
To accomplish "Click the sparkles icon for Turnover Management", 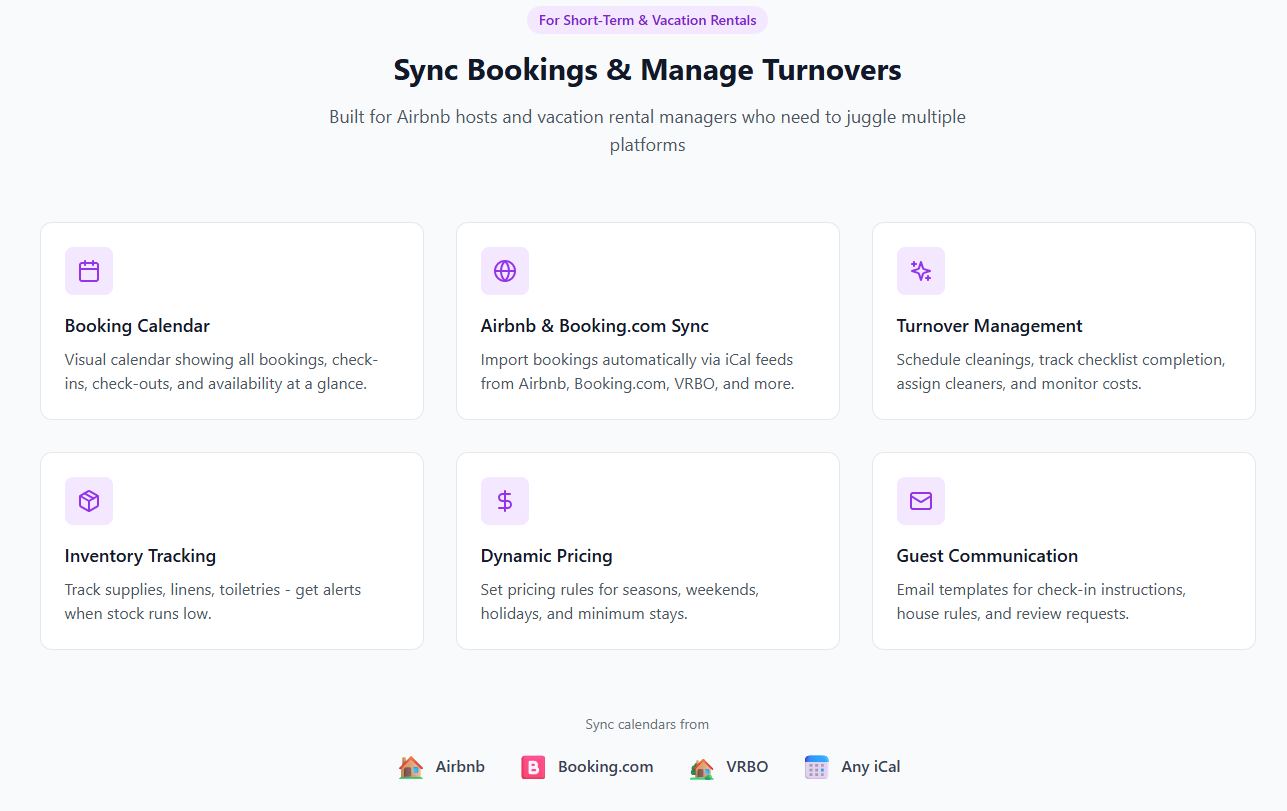I will (x=921, y=271).
